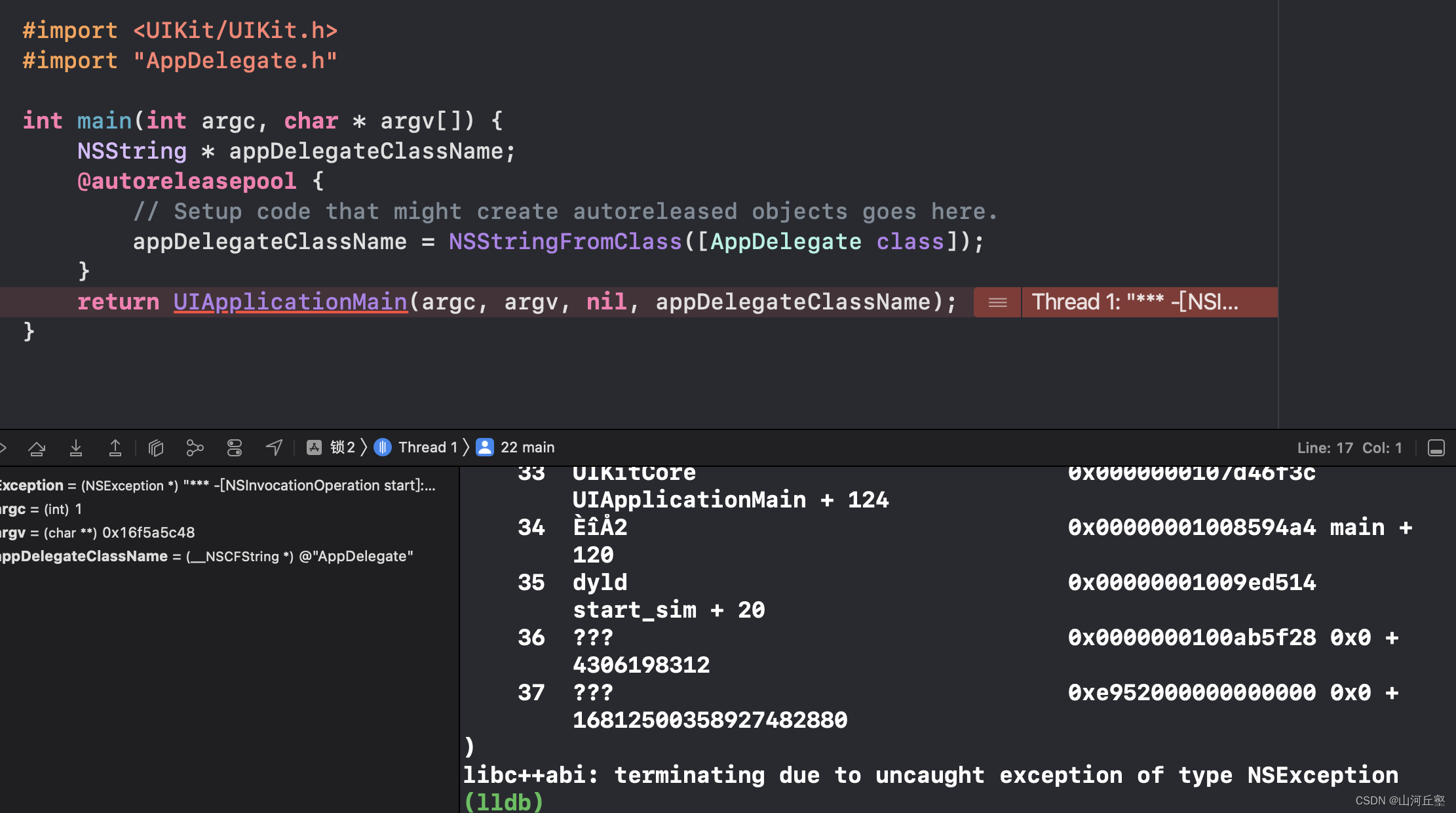Open the 锁2 process jump bar item
This screenshot has height=813, width=1456.
(x=342, y=448)
